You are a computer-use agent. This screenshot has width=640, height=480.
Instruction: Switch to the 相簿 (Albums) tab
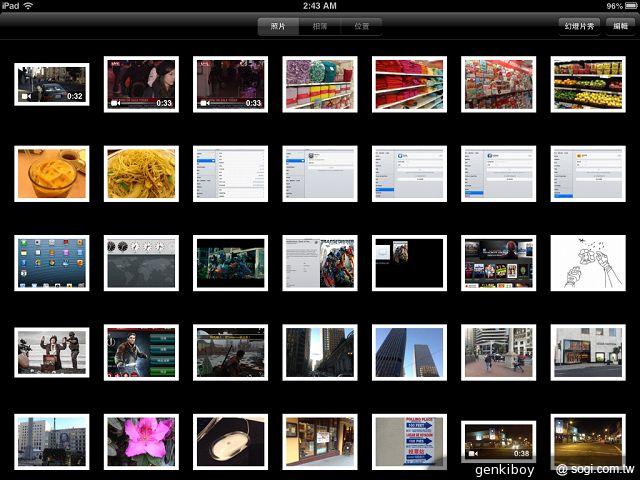coord(319,26)
